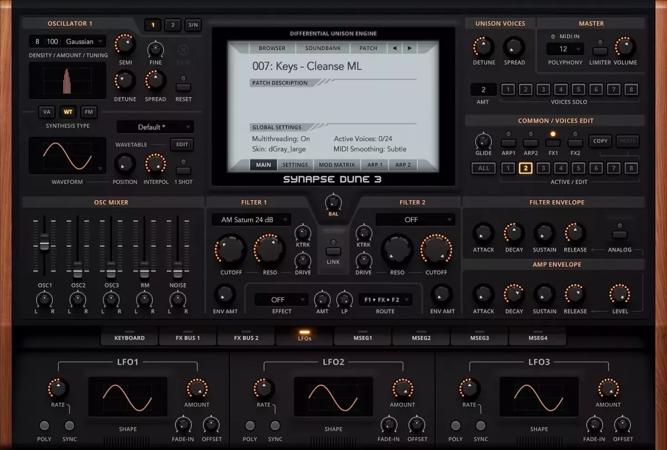Solo voice 3 in Voices Solo
667x450 pixels.
pos(543,90)
